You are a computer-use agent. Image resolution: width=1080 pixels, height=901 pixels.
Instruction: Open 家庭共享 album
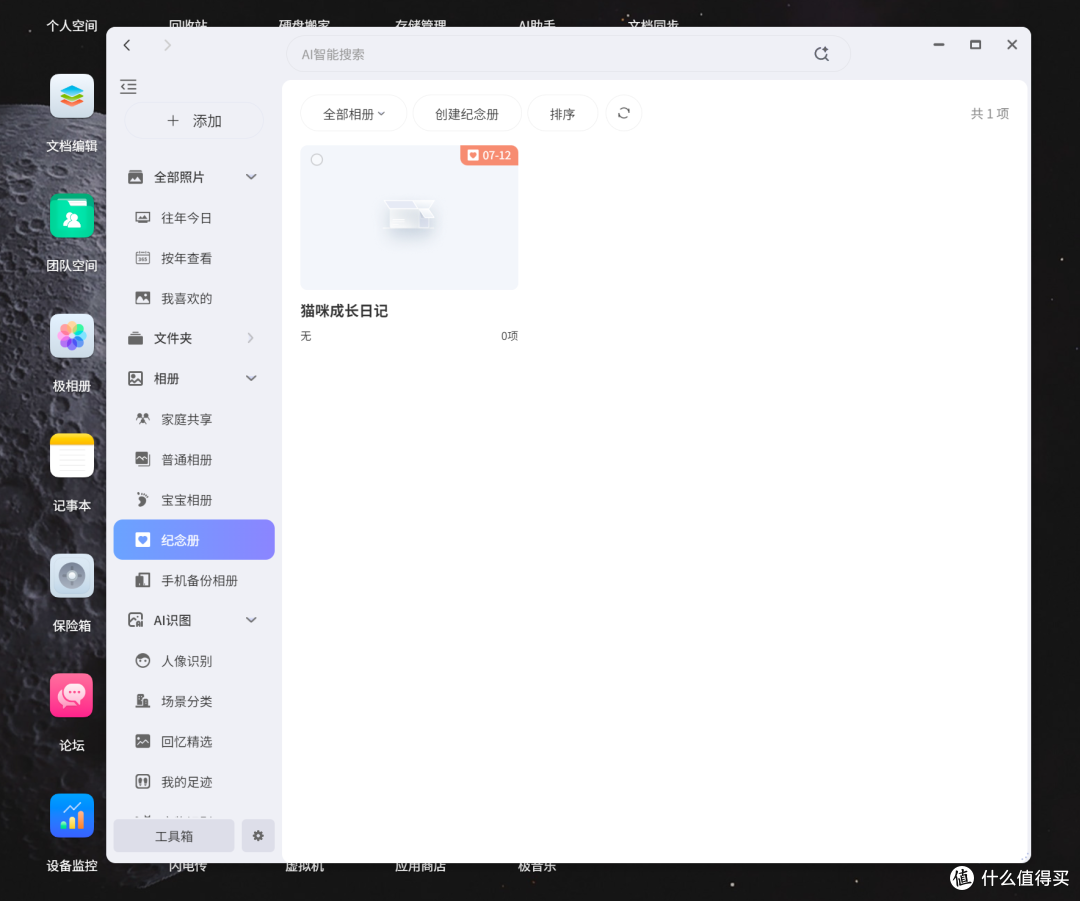click(x=194, y=420)
